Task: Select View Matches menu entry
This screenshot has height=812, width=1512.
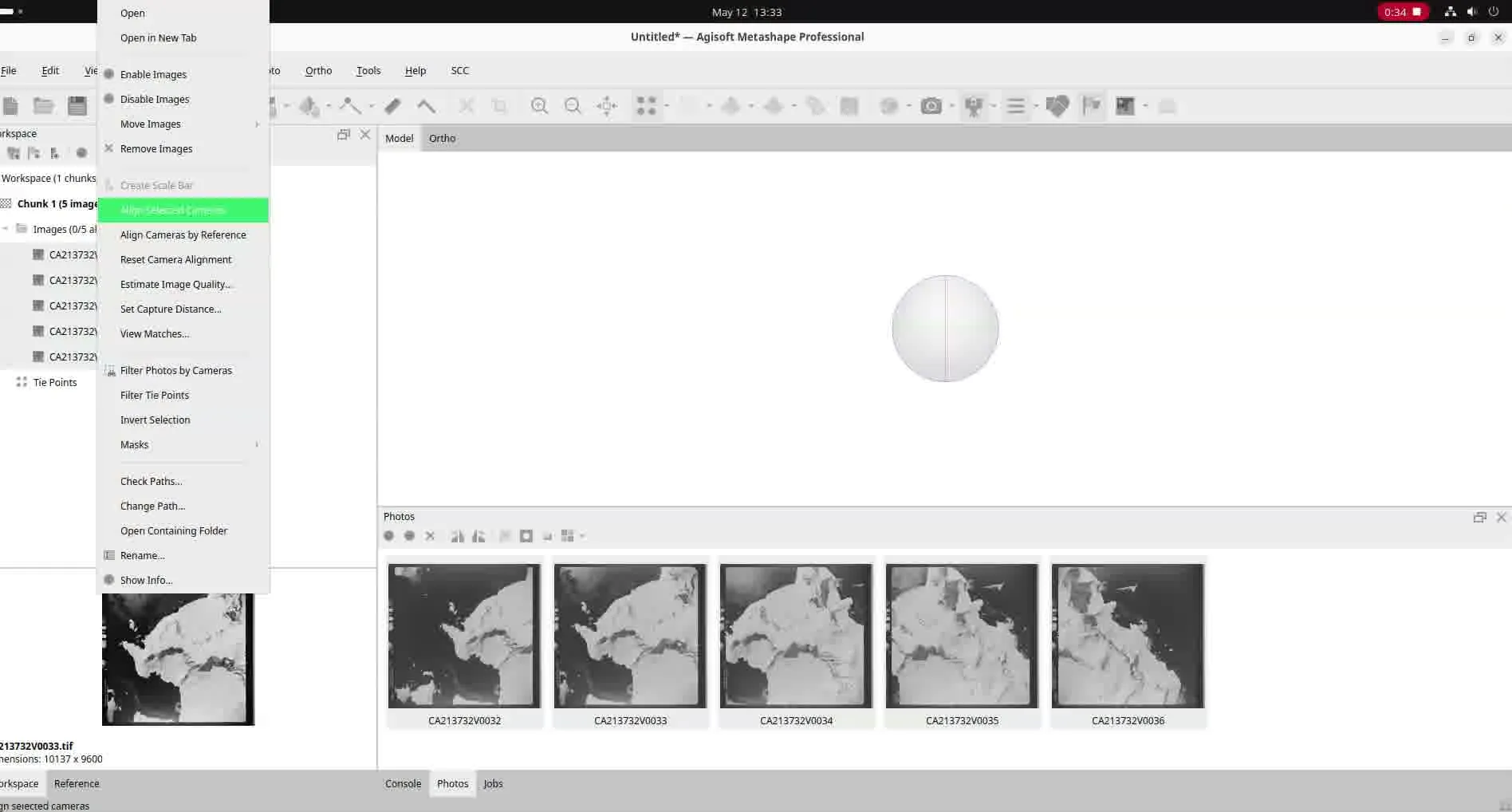Action: point(183,333)
